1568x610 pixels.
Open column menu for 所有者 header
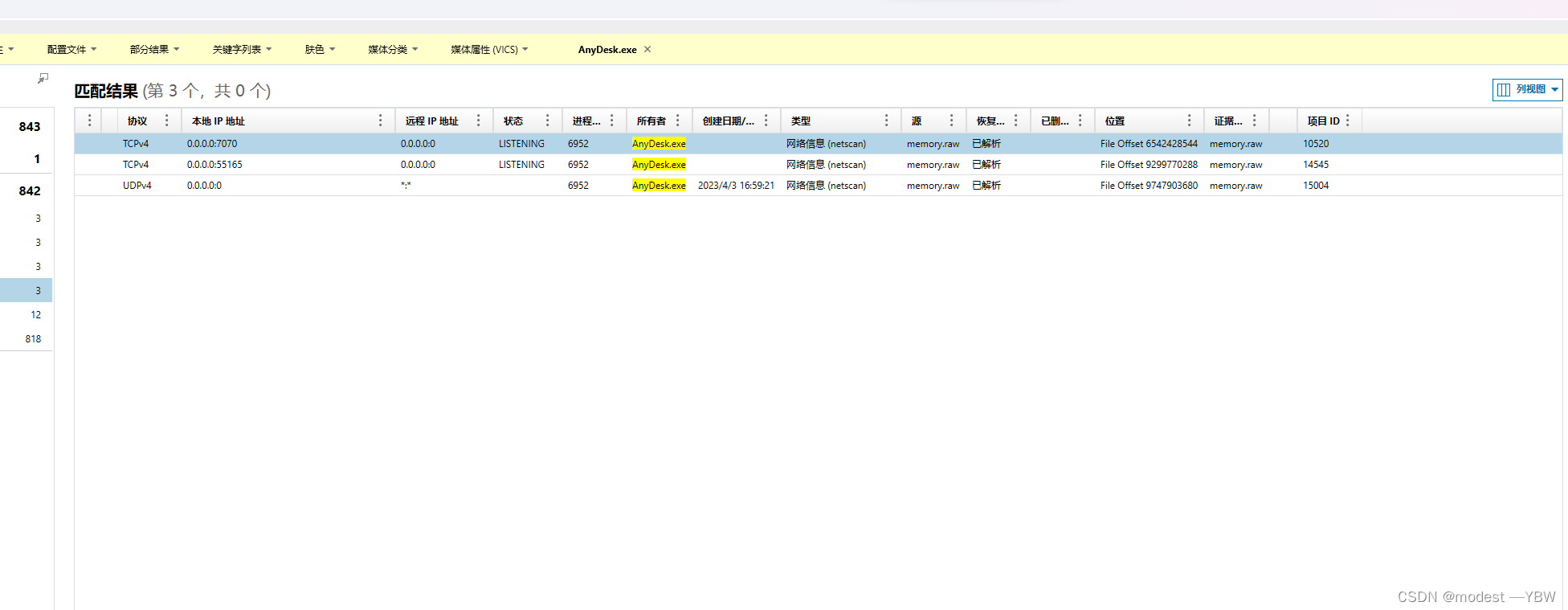point(678,121)
